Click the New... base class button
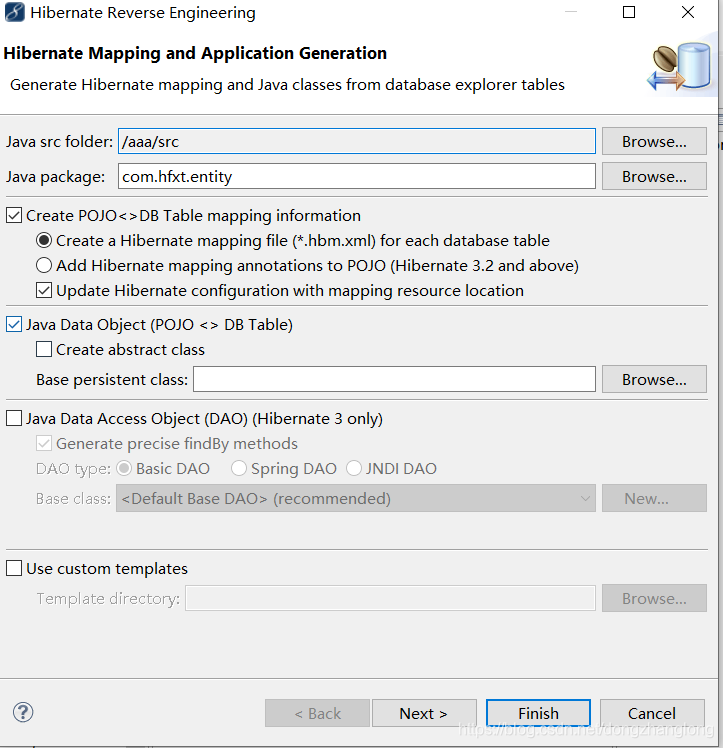 tap(654, 499)
